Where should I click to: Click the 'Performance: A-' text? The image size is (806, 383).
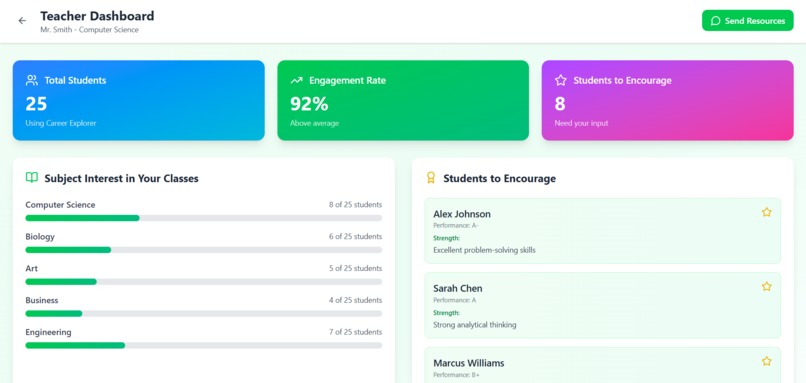pyautogui.click(x=455, y=225)
